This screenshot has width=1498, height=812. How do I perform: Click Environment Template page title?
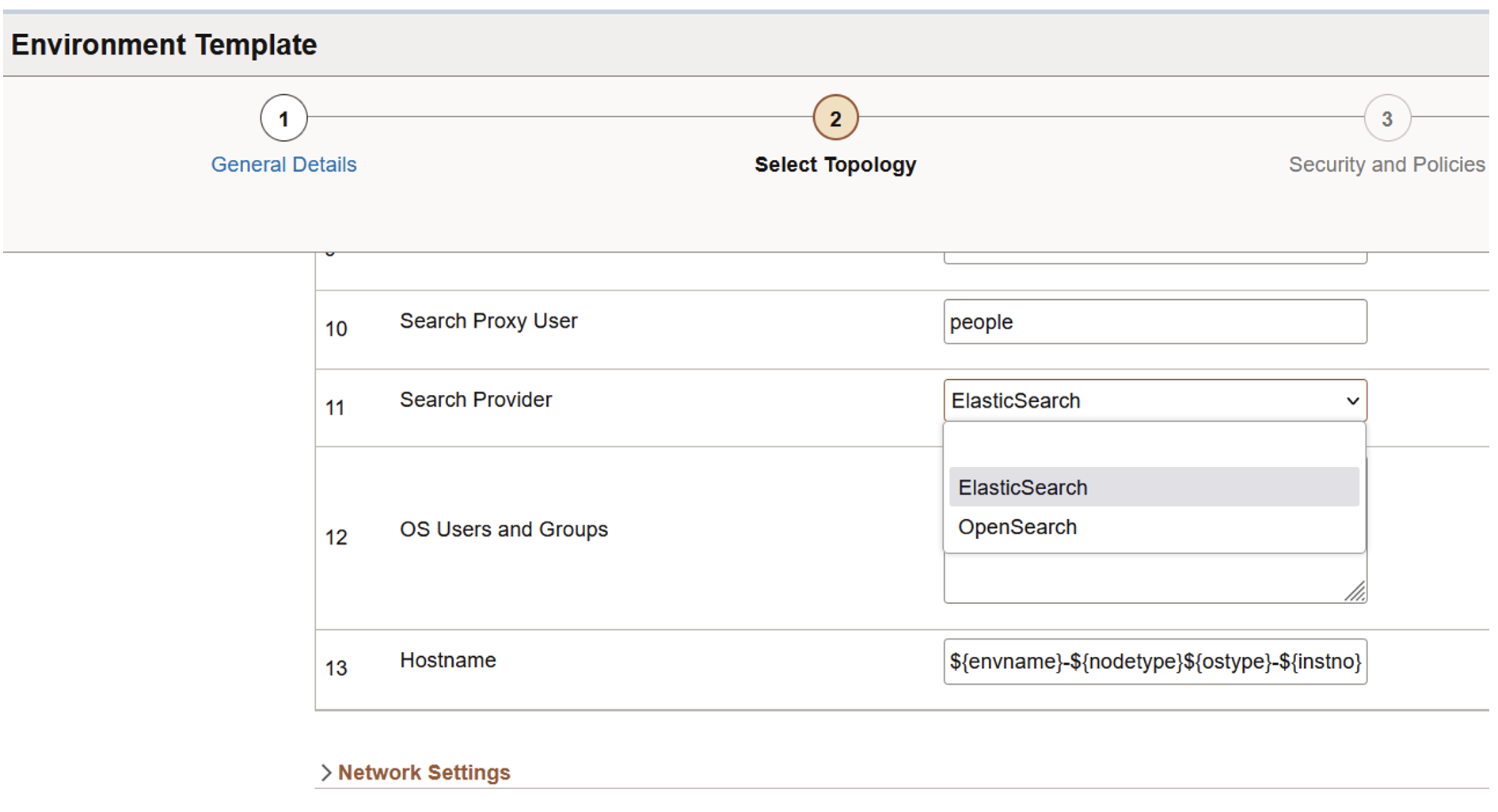point(164,45)
